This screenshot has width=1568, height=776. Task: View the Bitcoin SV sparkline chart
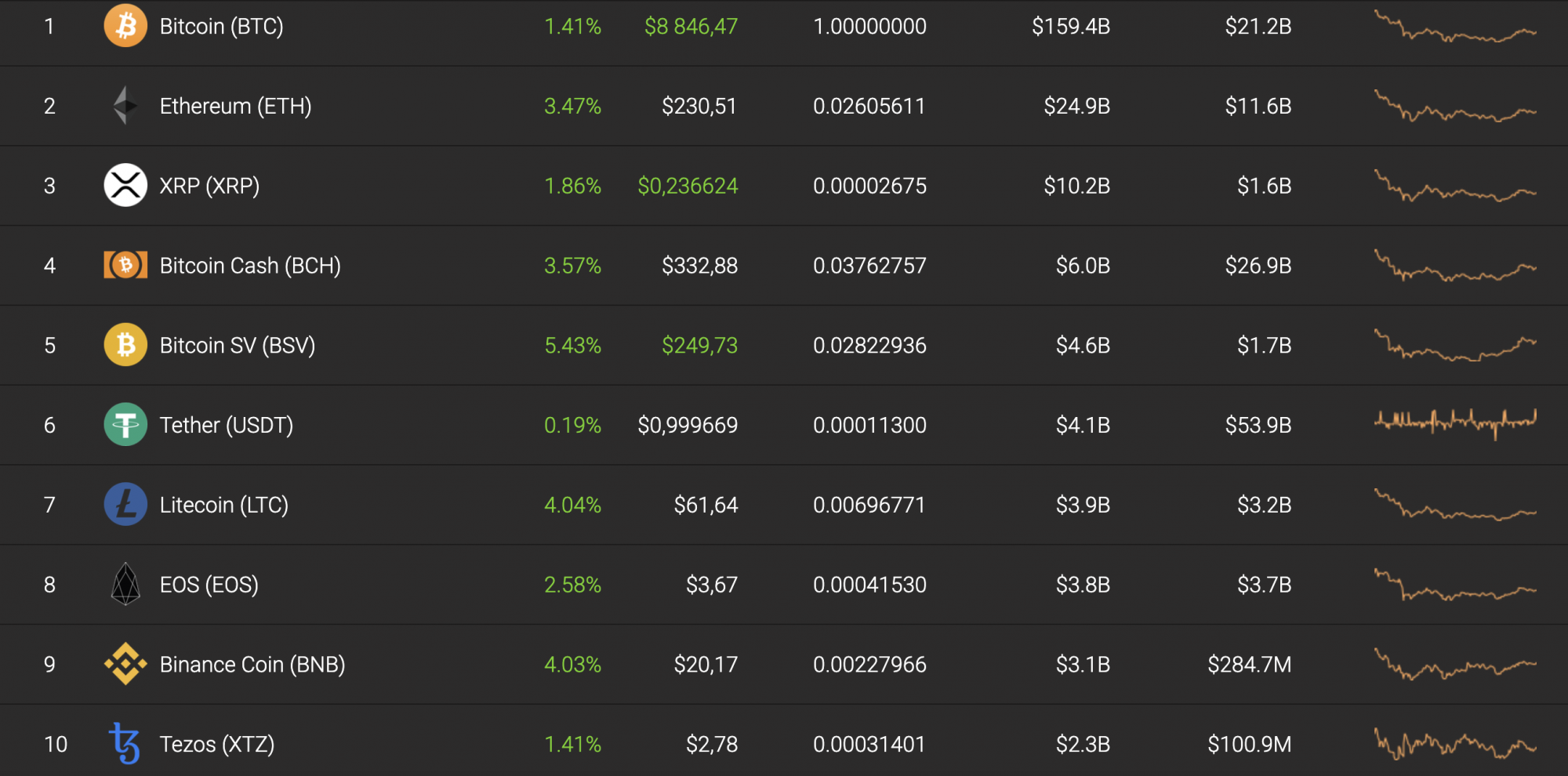click(x=1455, y=345)
